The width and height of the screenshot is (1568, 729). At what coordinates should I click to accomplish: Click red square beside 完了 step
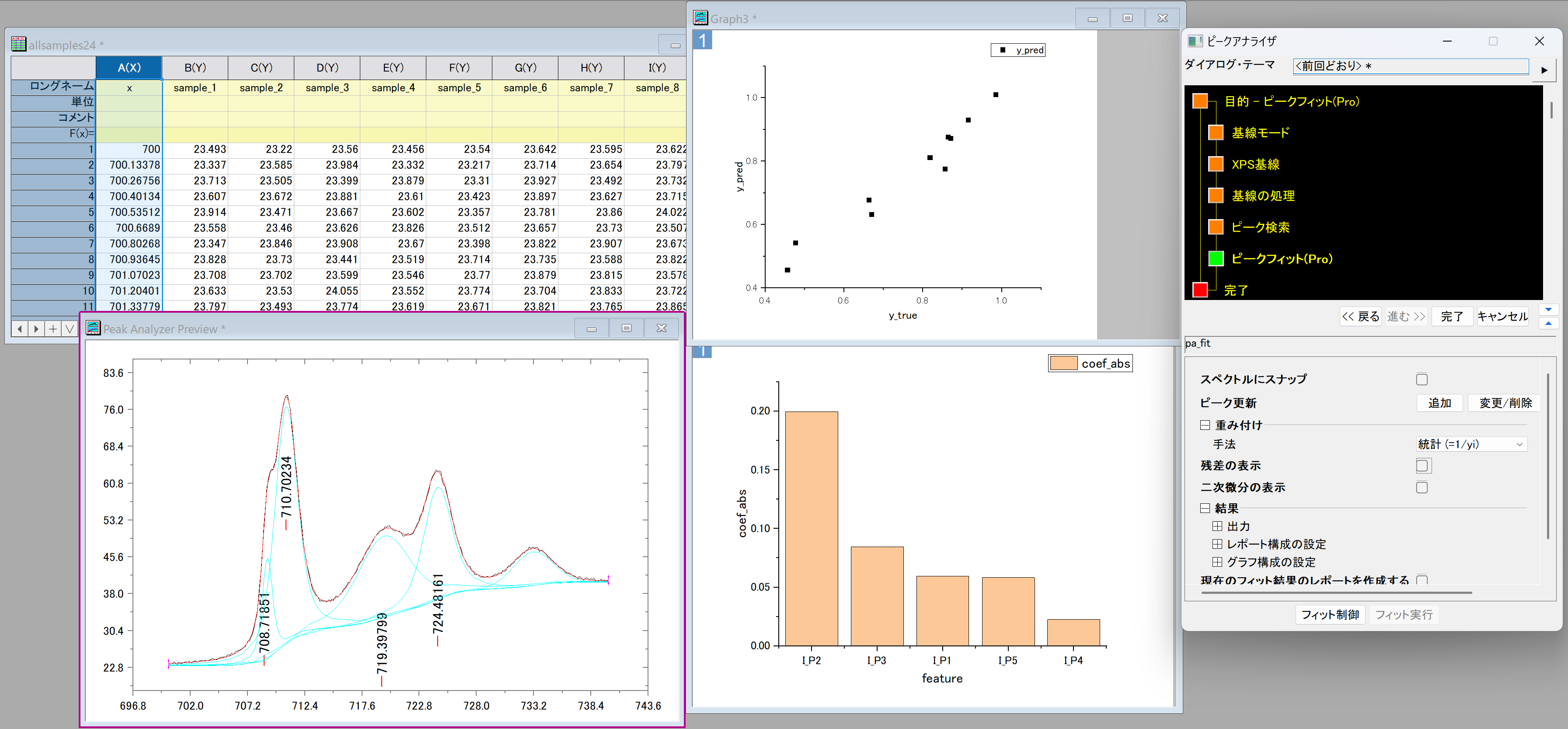(x=1200, y=290)
